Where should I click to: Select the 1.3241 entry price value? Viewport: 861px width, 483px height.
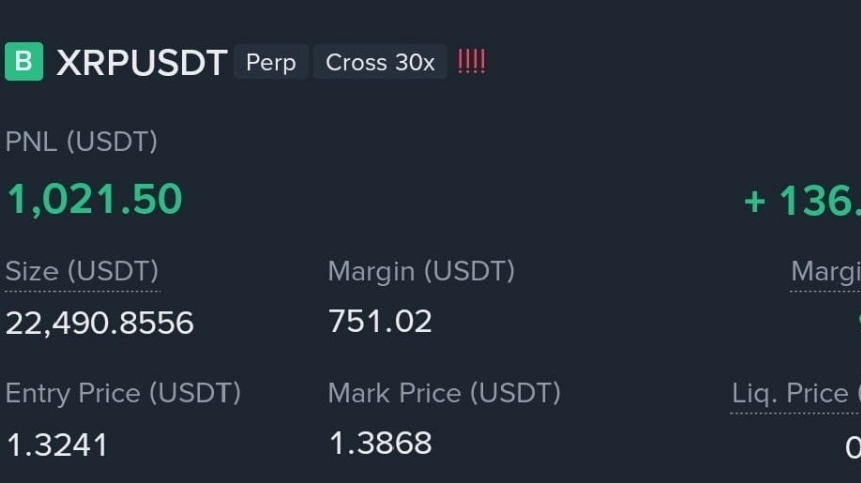pos(57,445)
